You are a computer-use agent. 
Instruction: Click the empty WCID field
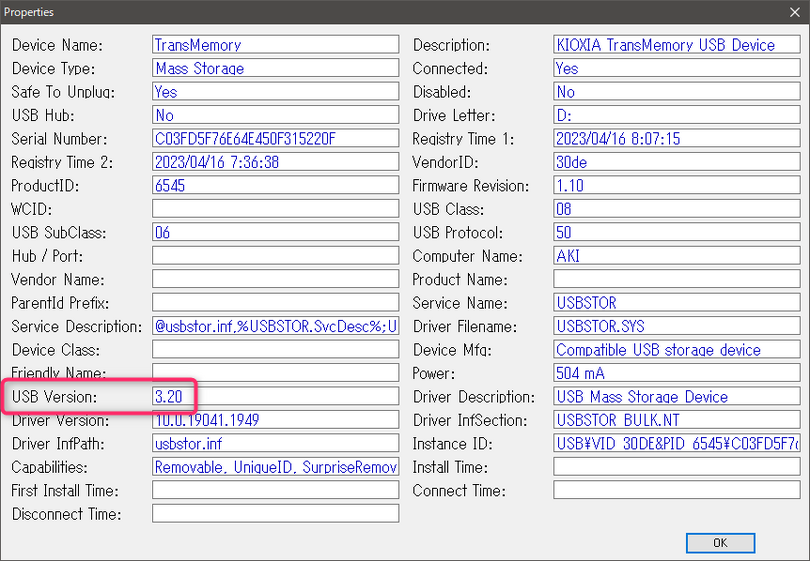pyautogui.click(x=275, y=209)
